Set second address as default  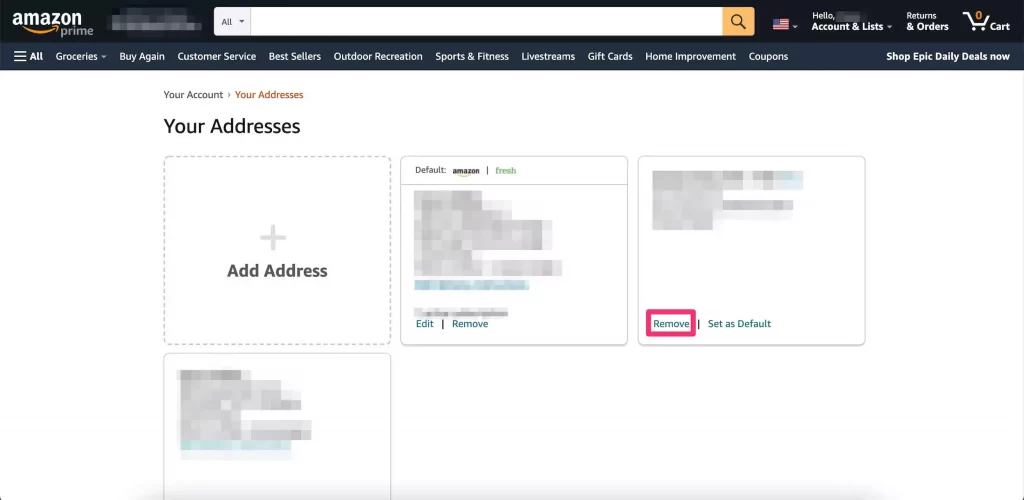click(x=739, y=324)
